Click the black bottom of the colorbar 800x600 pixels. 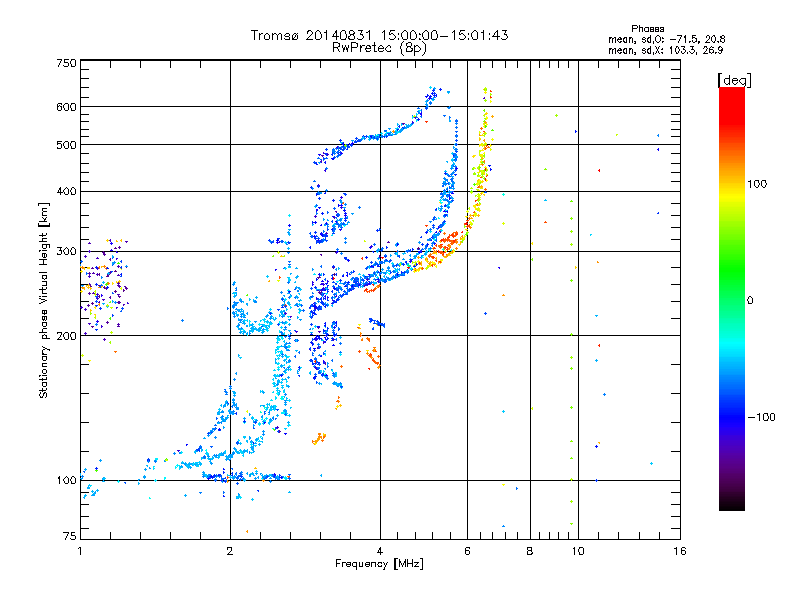732,503
